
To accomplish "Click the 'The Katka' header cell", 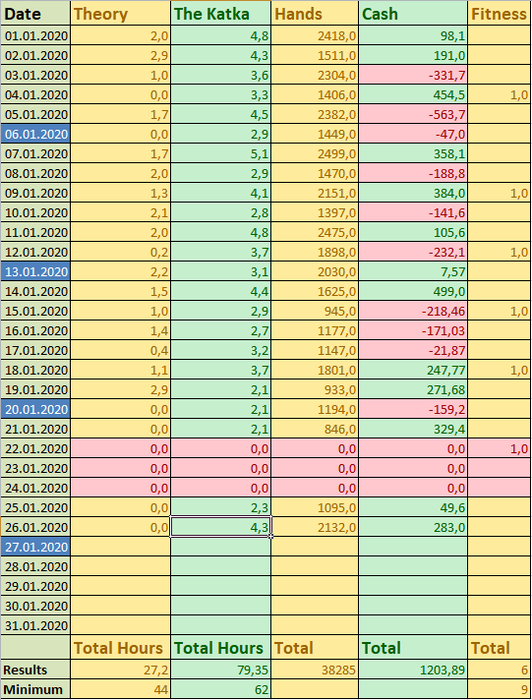I will [220, 13].
